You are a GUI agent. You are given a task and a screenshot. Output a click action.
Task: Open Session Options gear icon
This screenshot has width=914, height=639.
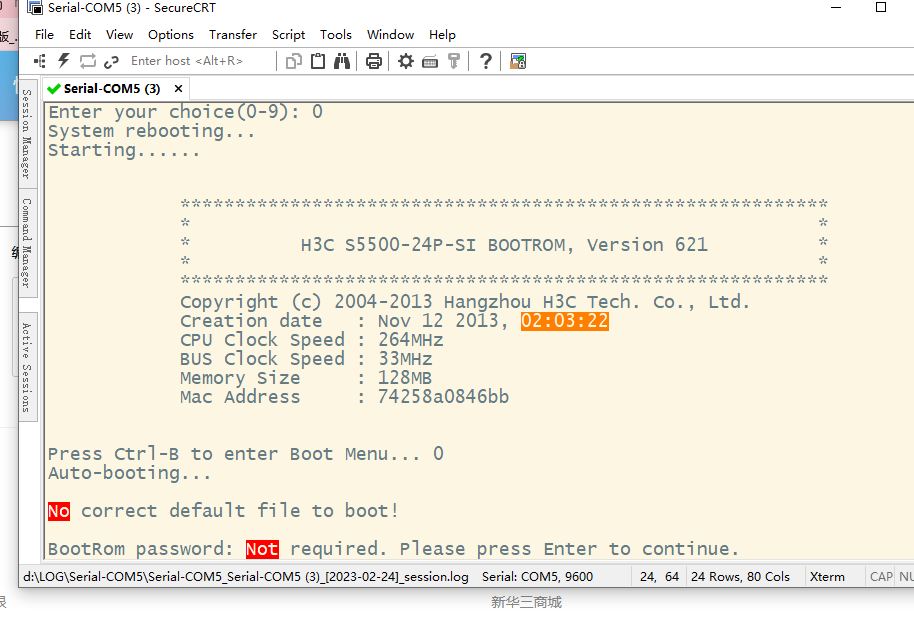pos(406,61)
